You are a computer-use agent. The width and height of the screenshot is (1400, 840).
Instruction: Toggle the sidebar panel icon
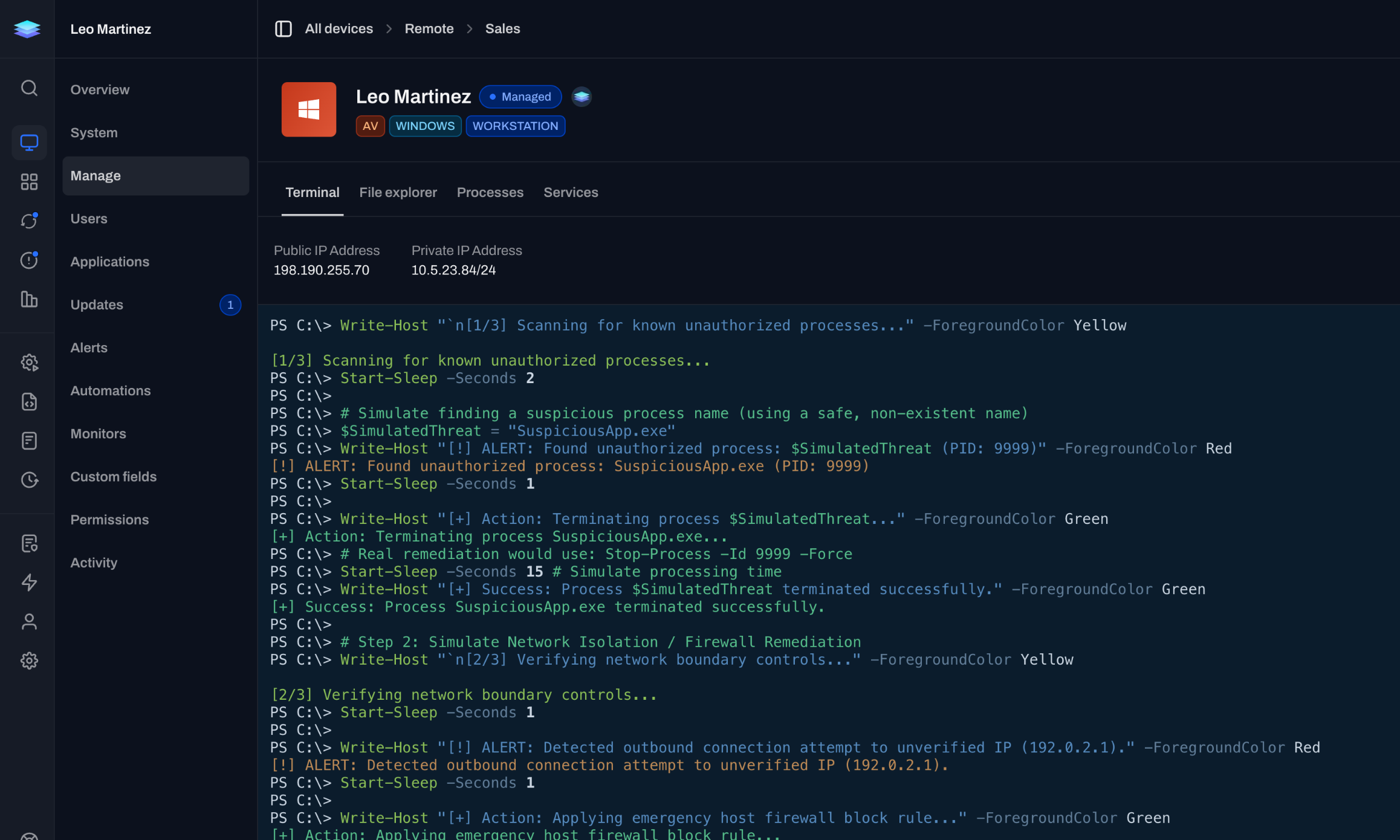coord(283,28)
